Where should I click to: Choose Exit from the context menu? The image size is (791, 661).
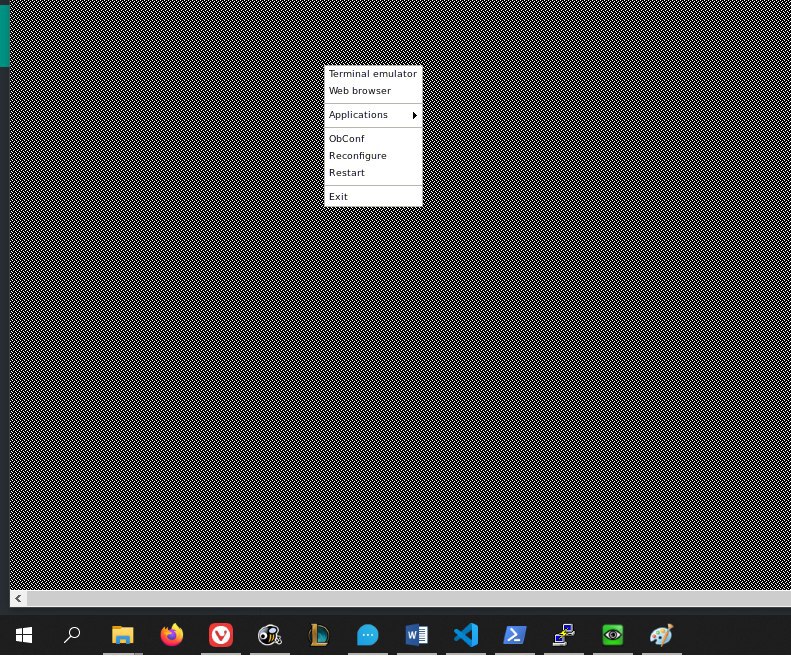click(373, 197)
